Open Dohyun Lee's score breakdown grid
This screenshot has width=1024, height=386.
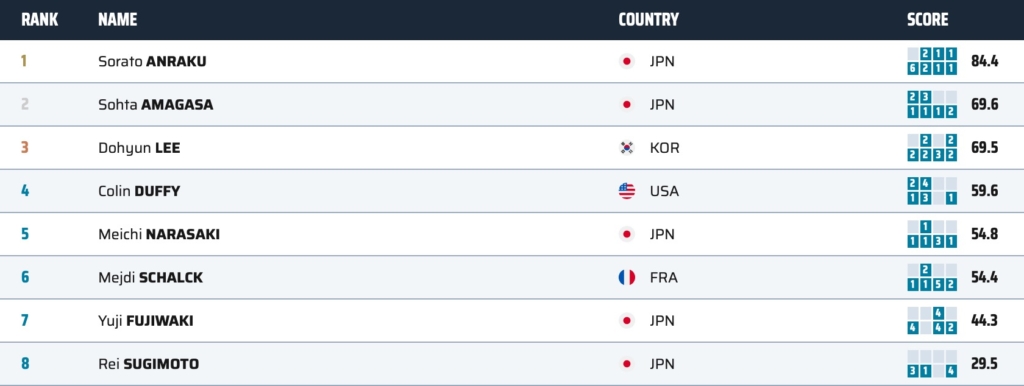[932, 148]
